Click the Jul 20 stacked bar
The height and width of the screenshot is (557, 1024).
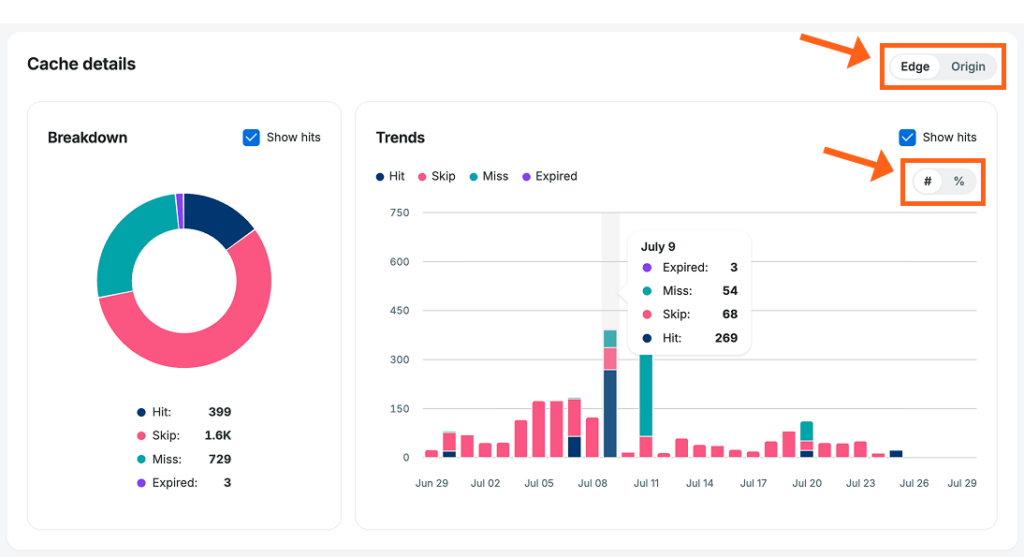pyautogui.click(x=807, y=439)
